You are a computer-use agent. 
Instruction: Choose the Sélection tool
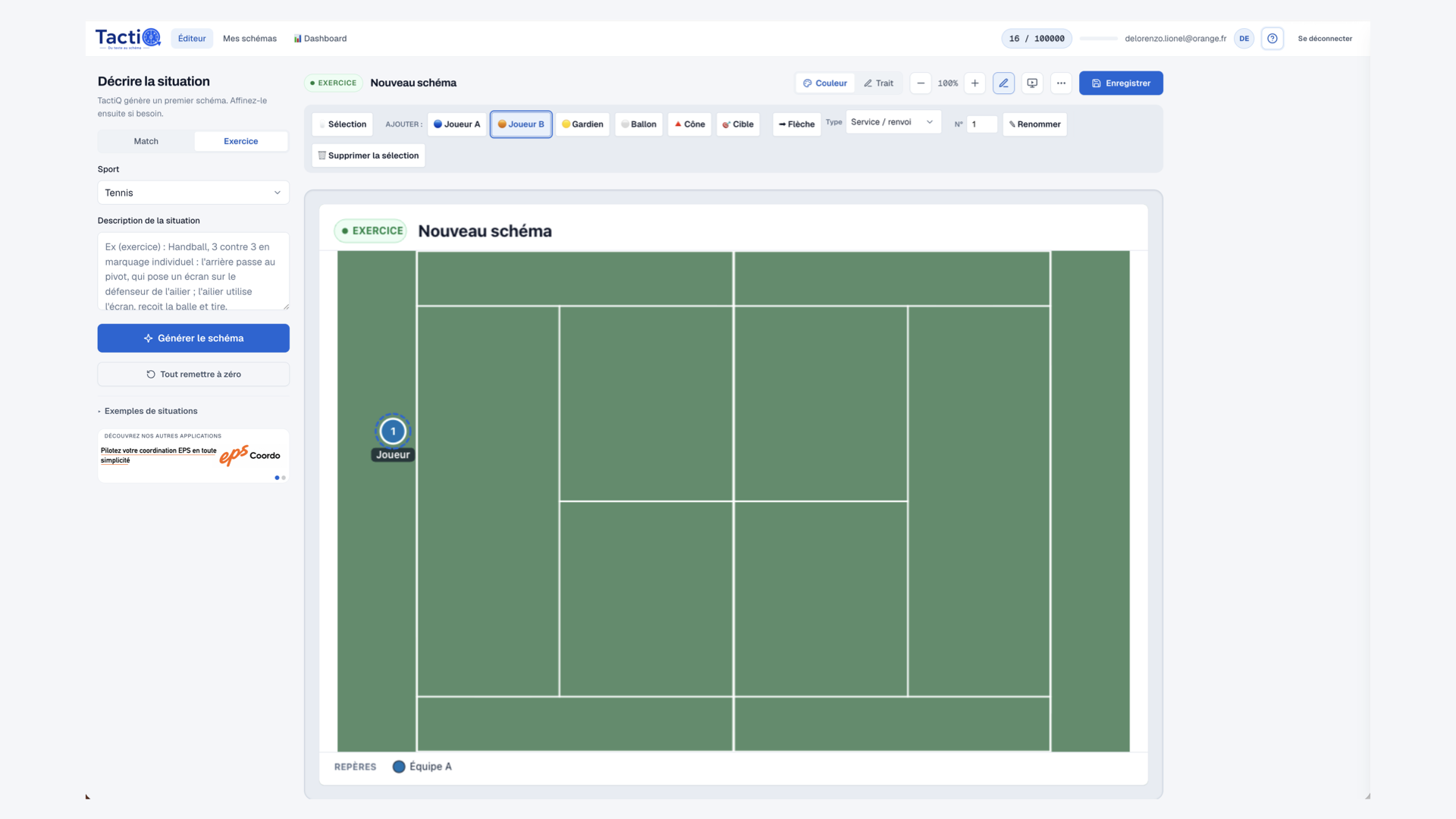tap(342, 124)
